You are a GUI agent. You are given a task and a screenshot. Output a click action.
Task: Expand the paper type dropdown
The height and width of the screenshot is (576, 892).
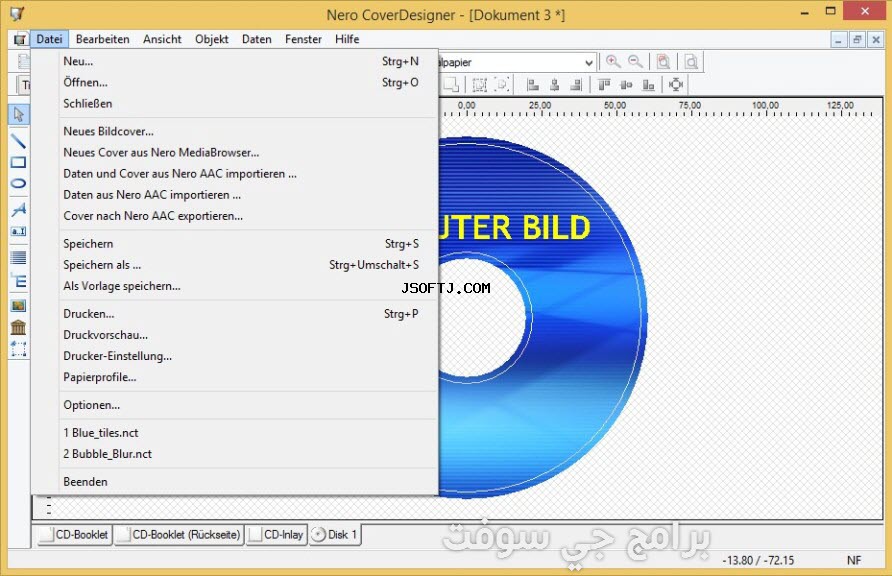point(589,63)
